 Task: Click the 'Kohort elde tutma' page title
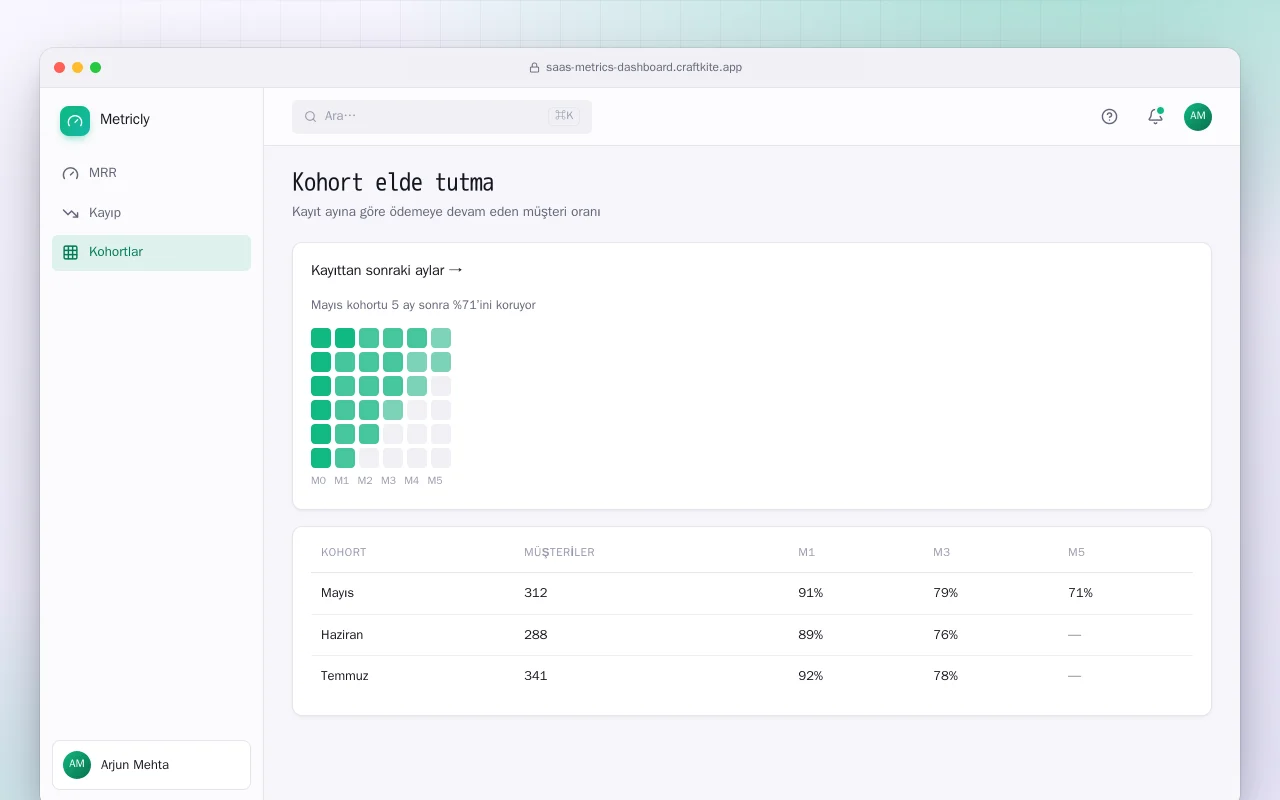(x=393, y=183)
